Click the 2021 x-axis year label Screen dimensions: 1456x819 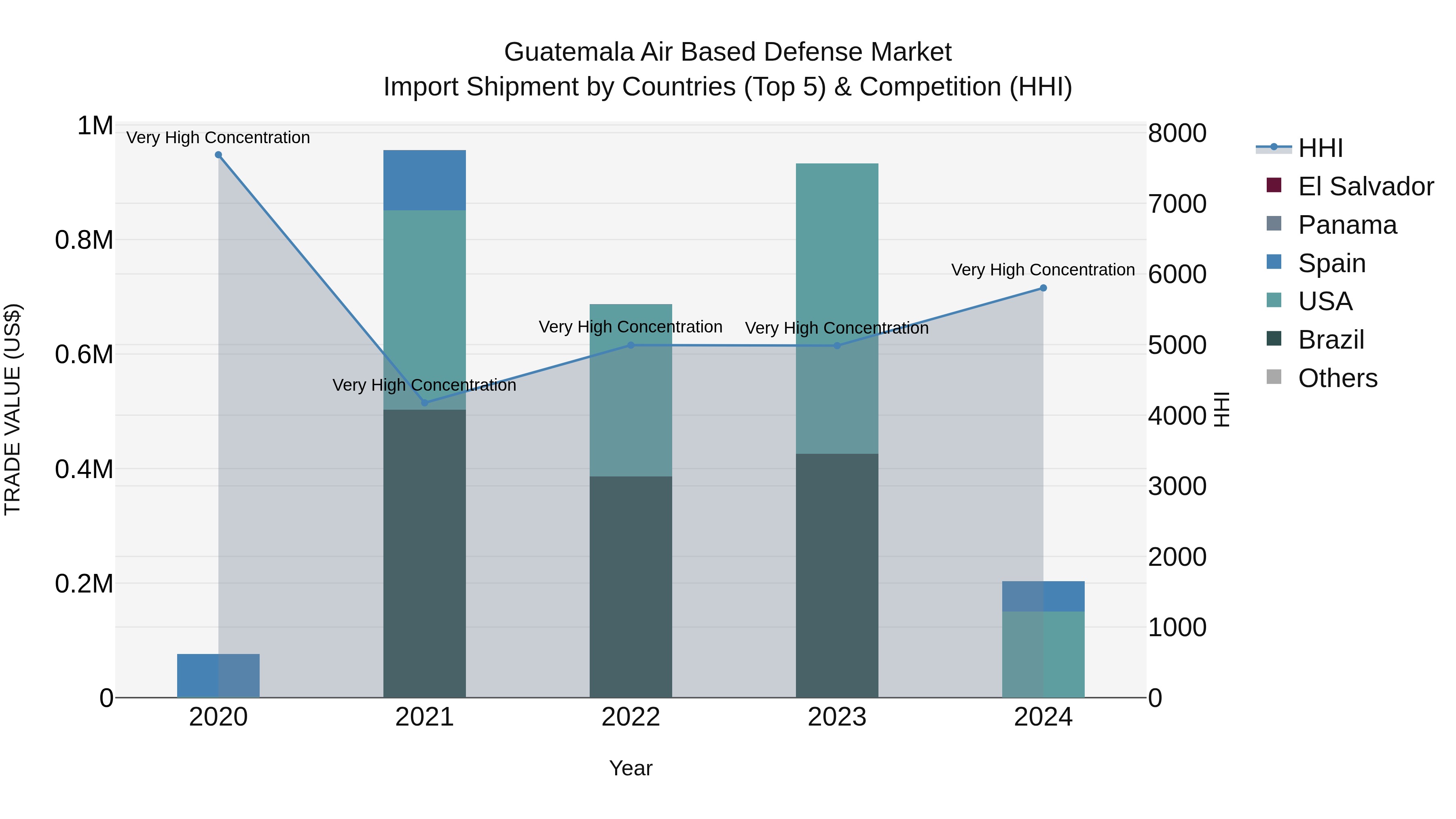[425, 717]
